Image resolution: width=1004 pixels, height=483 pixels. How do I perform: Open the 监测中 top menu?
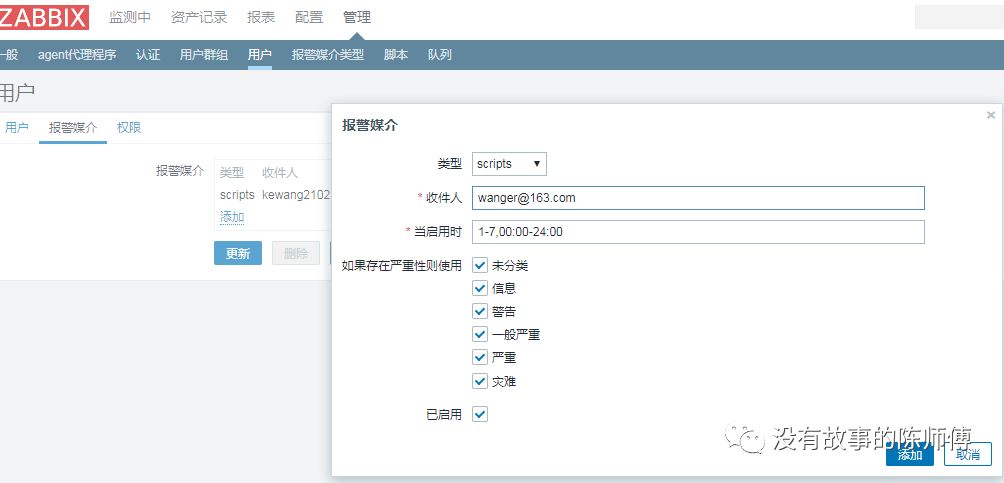point(130,17)
